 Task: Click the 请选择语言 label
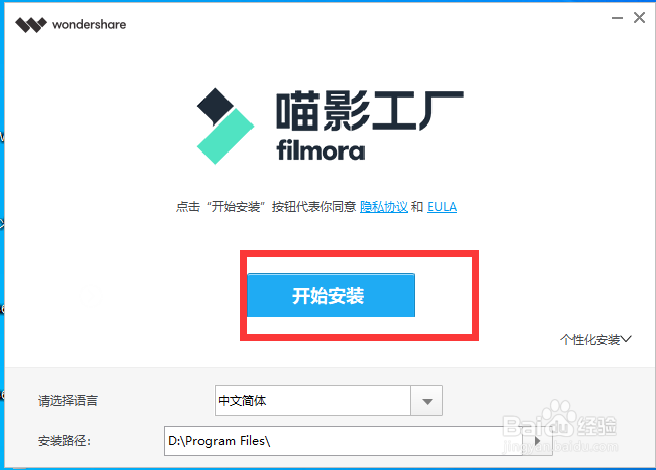tap(68, 401)
